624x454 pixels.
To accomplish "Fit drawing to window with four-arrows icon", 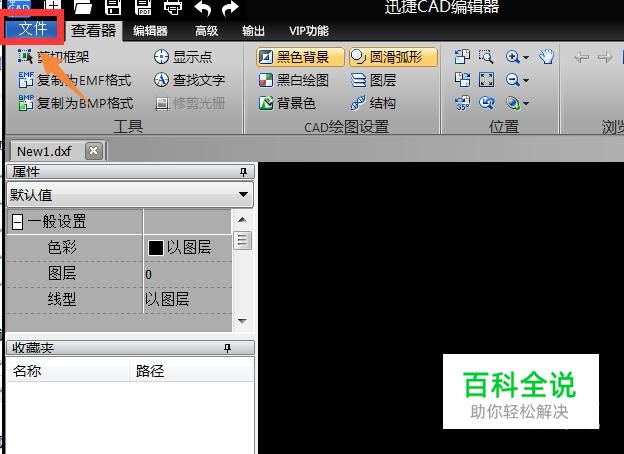I will [486, 80].
